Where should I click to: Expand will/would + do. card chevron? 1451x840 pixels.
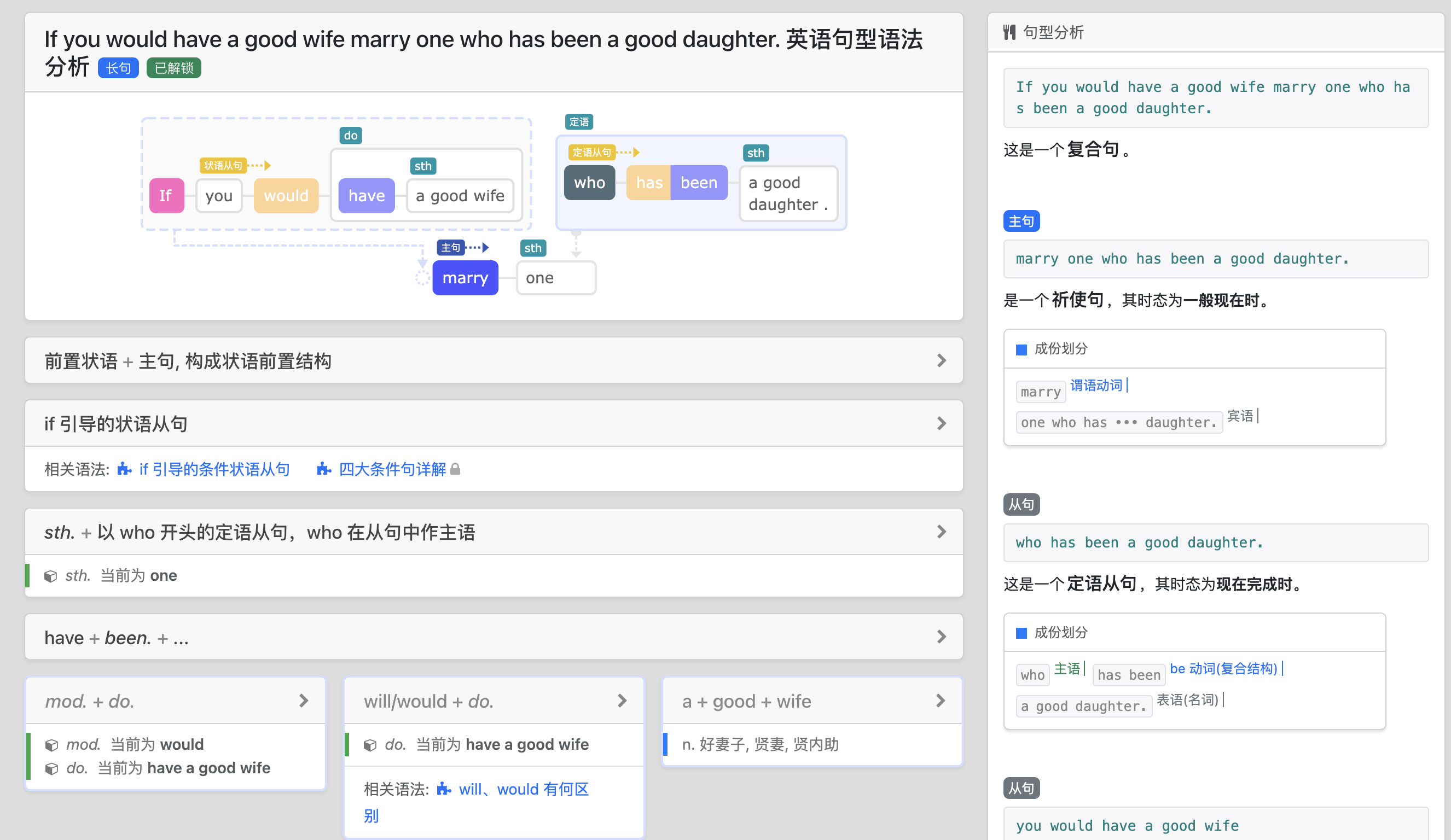[x=622, y=701]
